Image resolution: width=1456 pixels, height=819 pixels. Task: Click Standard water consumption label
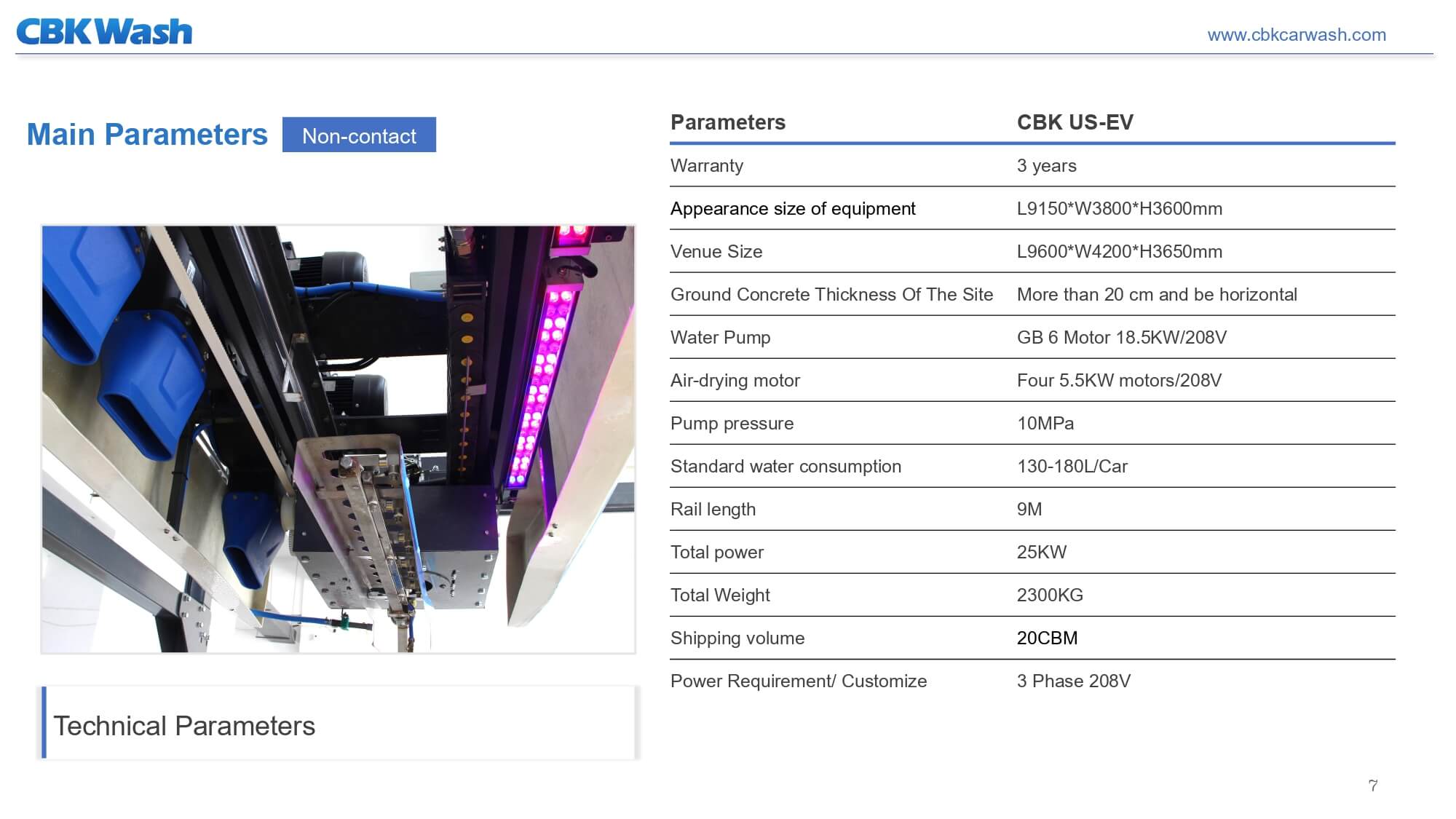786,467
